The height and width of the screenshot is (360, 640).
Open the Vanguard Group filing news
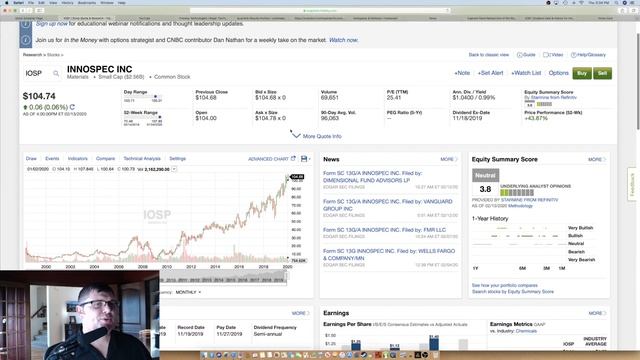pyautogui.click(x=388, y=205)
